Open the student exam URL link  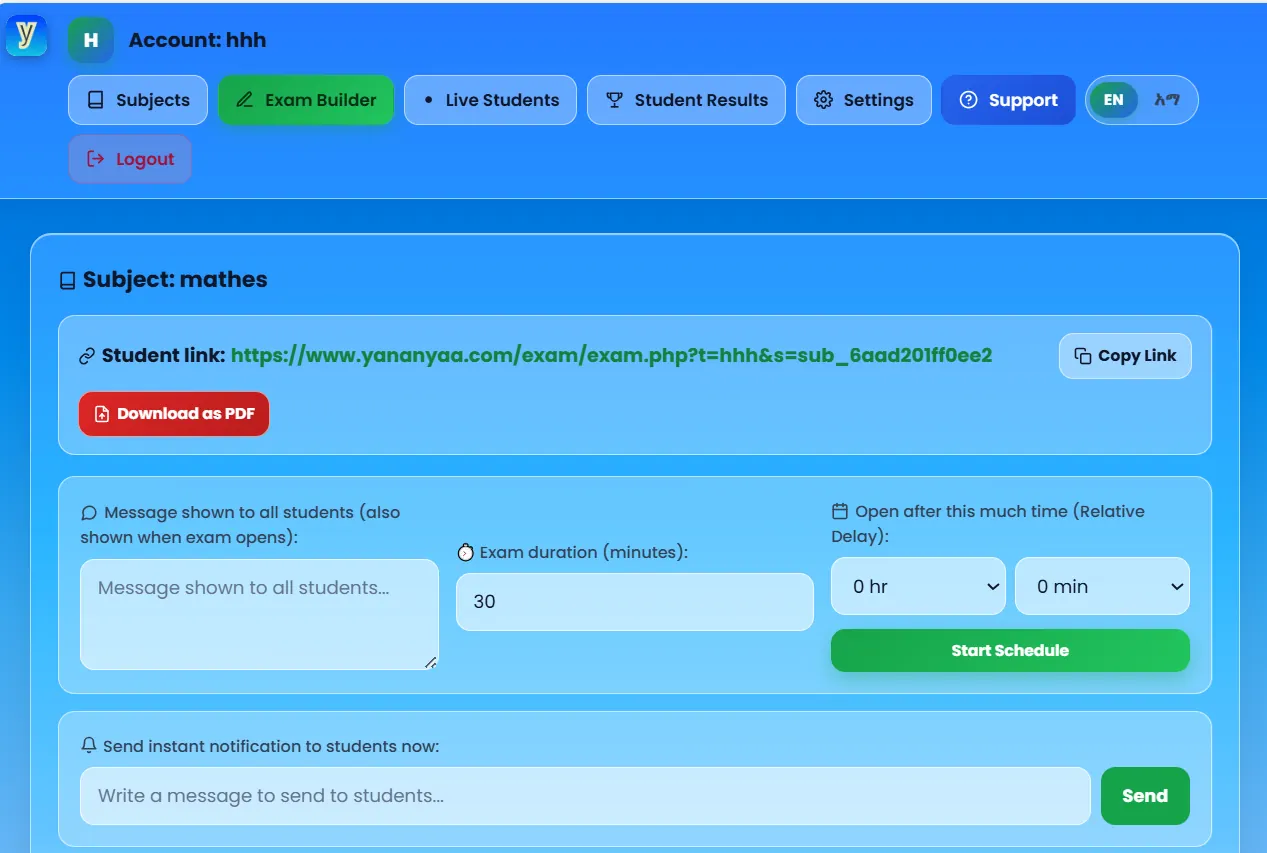tap(611, 355)
